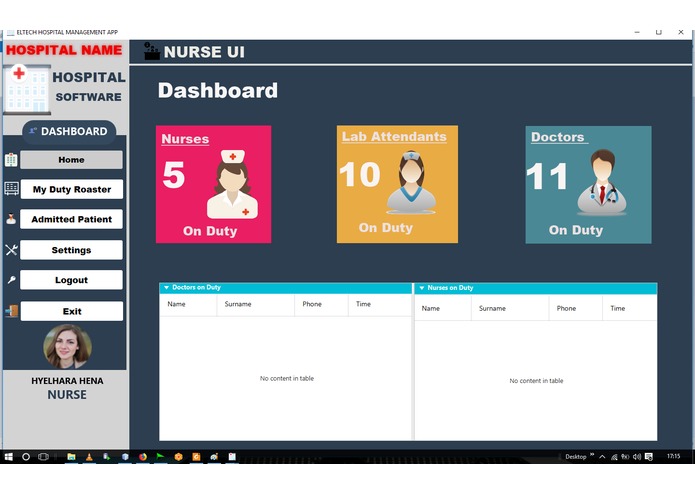Sort Nurses on Duty by Surname column

510,308
